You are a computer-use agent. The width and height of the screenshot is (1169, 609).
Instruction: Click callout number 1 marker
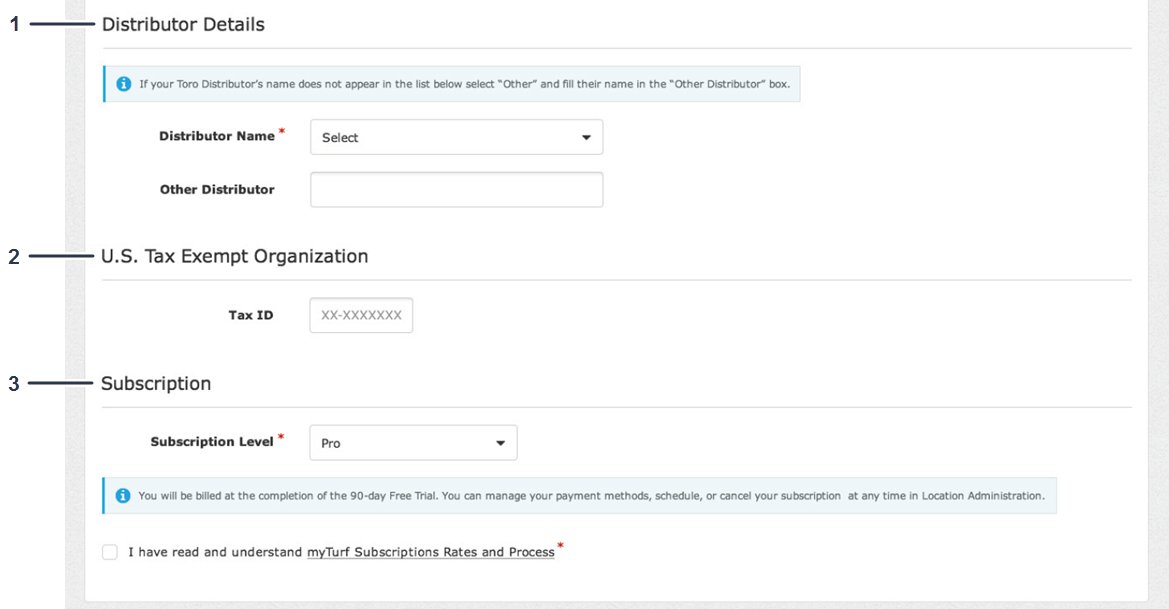(x=14, y=25)
